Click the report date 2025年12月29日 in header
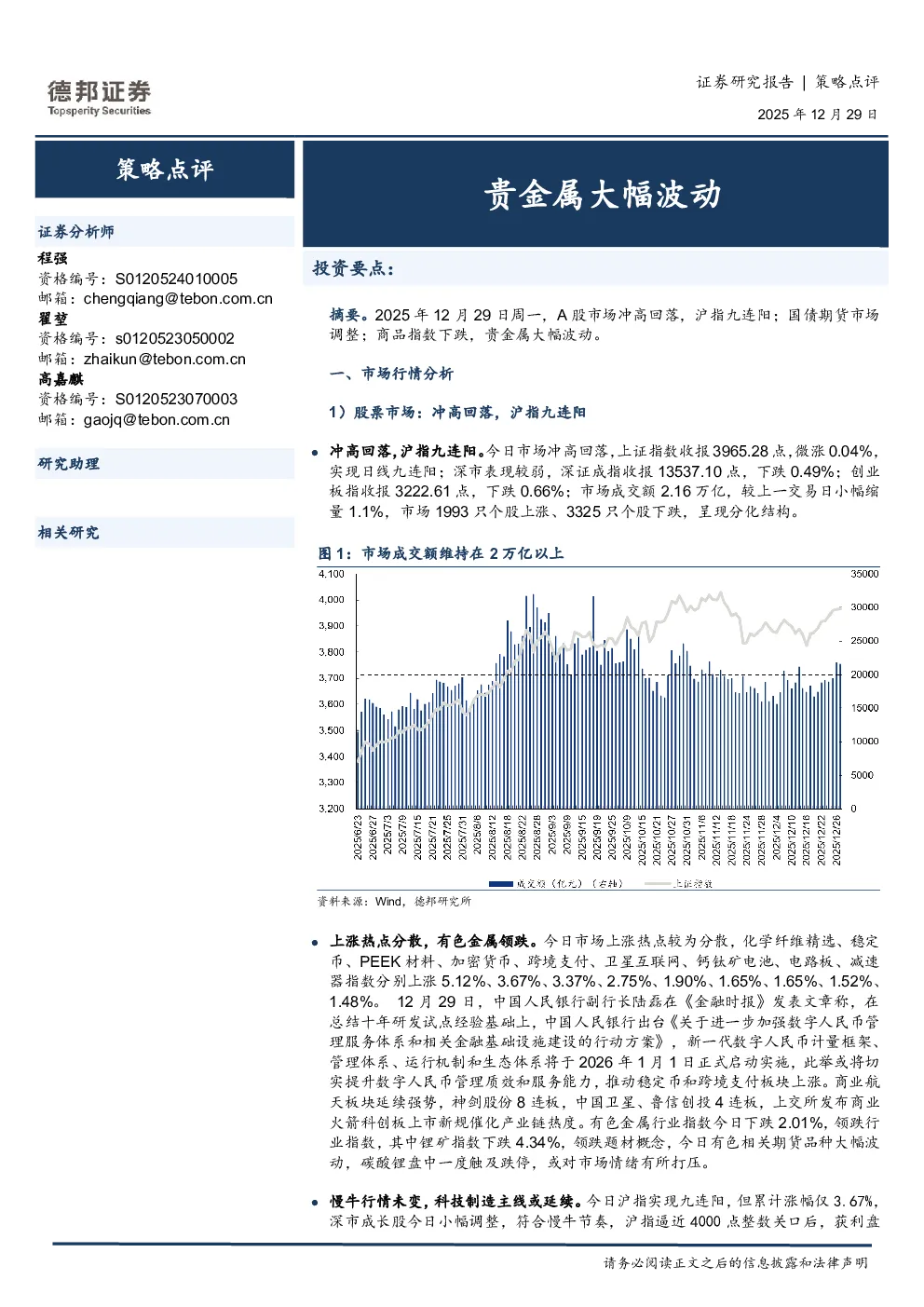The height and width of the screenshot is (1307, 924). (817, 115)
